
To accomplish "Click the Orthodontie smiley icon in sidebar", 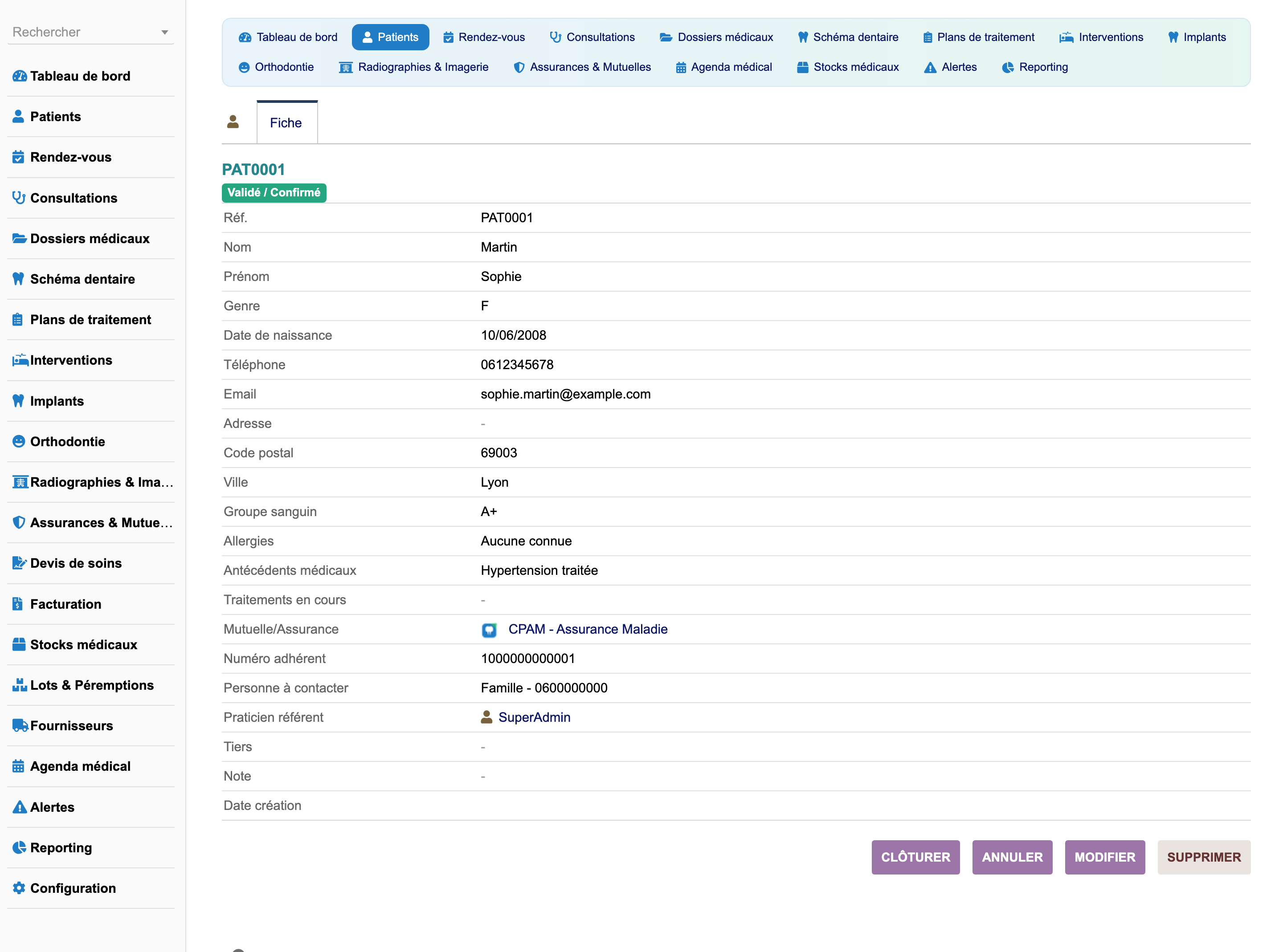I will 19,441.
